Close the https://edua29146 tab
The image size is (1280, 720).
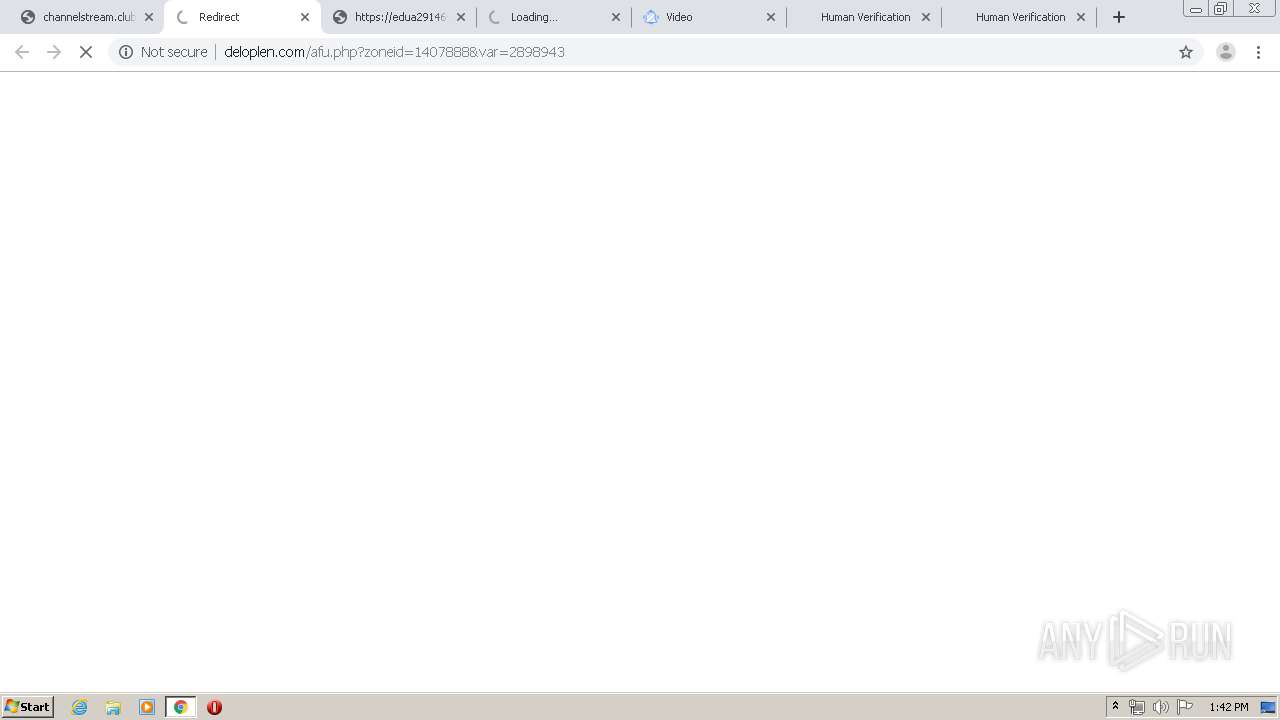[461, 17]
